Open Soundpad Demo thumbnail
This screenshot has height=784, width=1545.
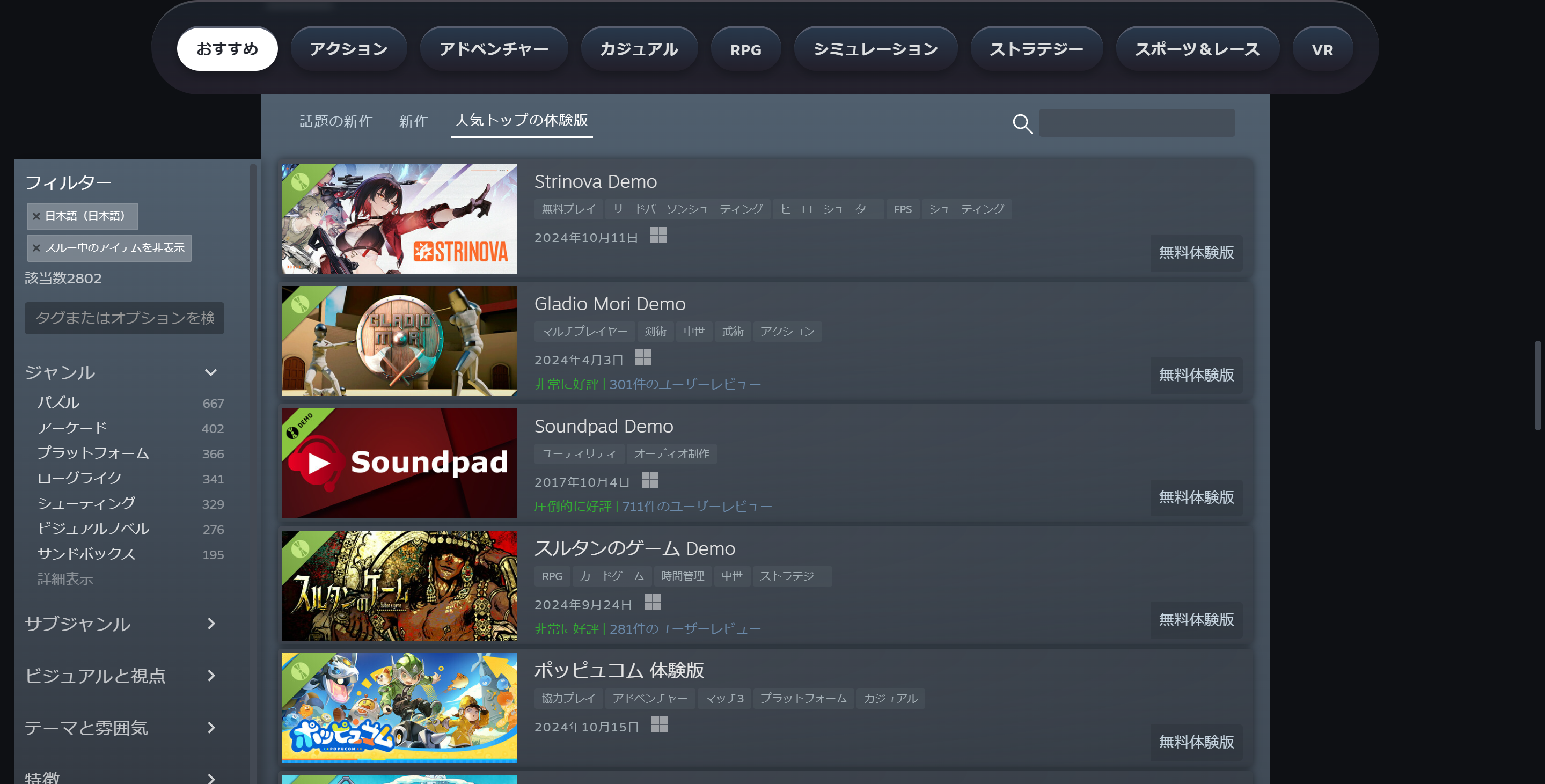[399, 464]
